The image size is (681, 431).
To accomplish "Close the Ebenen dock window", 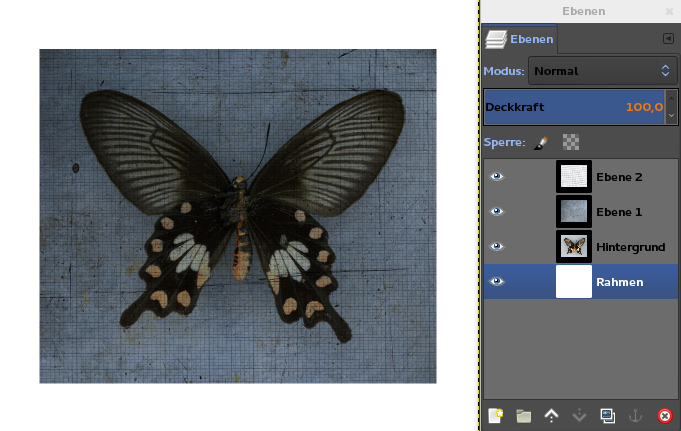I will click(x=669, y=12).
